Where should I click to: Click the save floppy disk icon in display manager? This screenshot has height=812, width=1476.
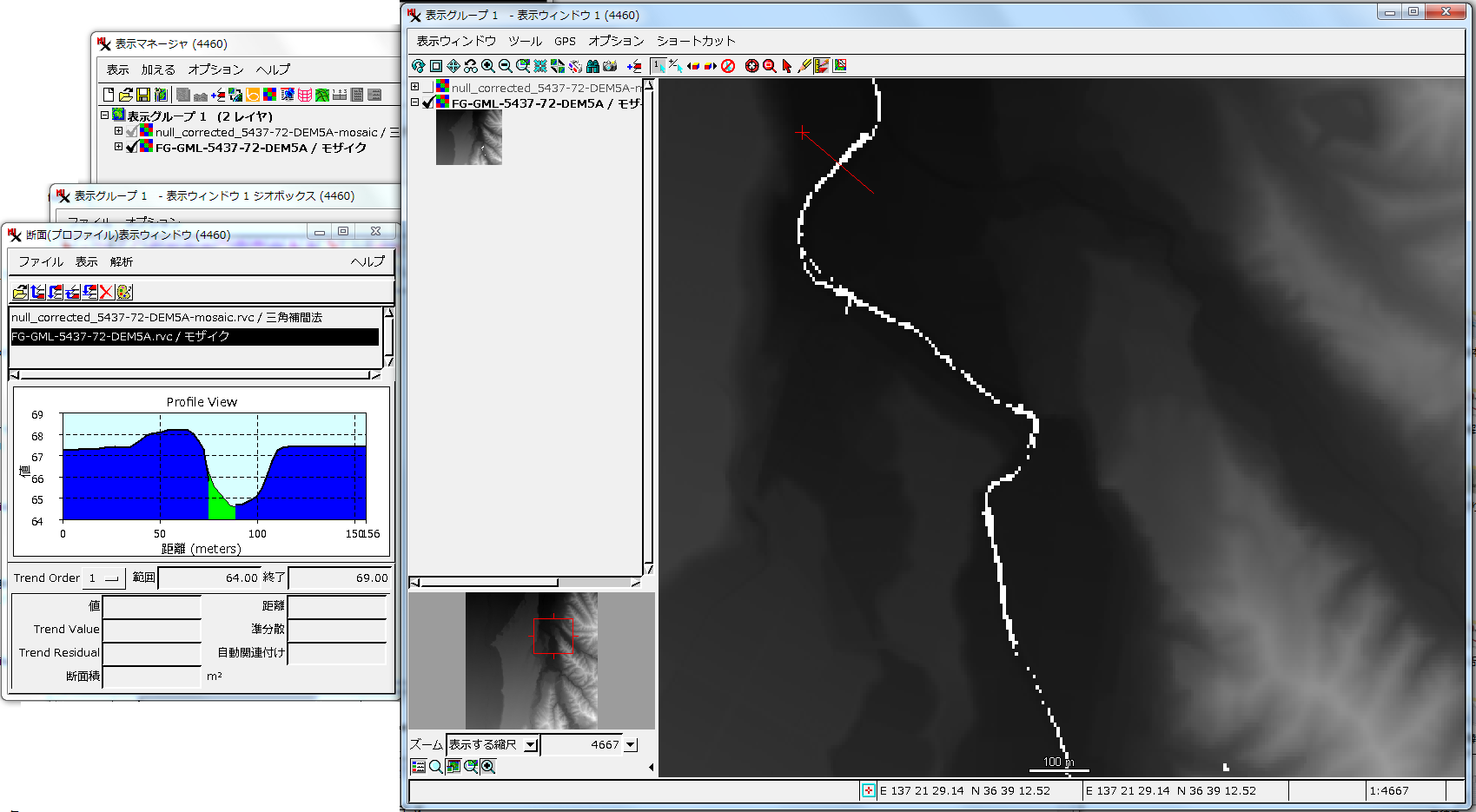click(143, 95)
